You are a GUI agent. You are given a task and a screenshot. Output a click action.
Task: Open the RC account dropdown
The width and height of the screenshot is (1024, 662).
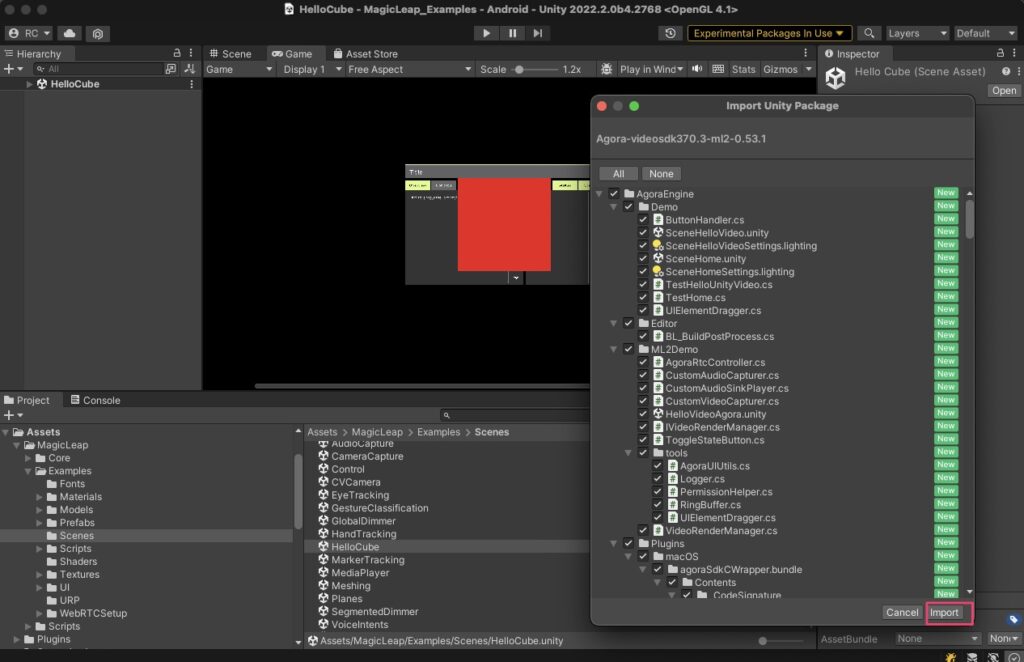pos(29,33)
